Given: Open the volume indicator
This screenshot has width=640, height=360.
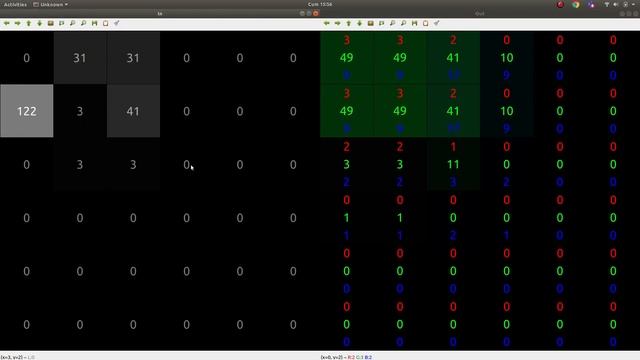Looking at the screenshot, I should pyautogui.click(x=616, y=4).
